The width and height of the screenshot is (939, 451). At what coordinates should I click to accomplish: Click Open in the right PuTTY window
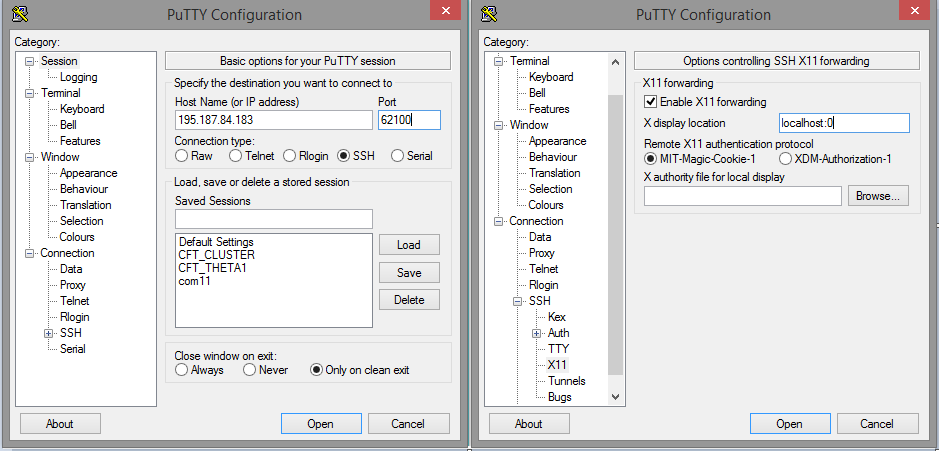[789, 423]
